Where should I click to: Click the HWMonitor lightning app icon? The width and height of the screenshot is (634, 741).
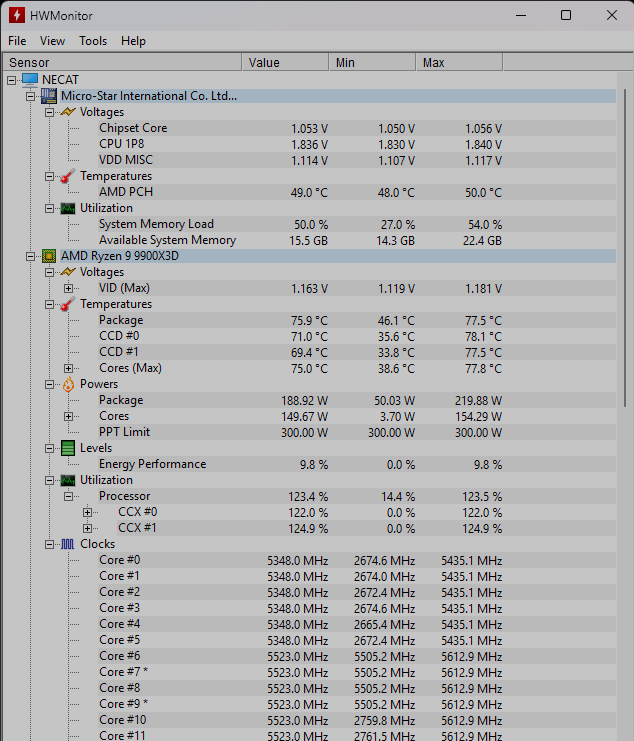[x=17, y=16]
